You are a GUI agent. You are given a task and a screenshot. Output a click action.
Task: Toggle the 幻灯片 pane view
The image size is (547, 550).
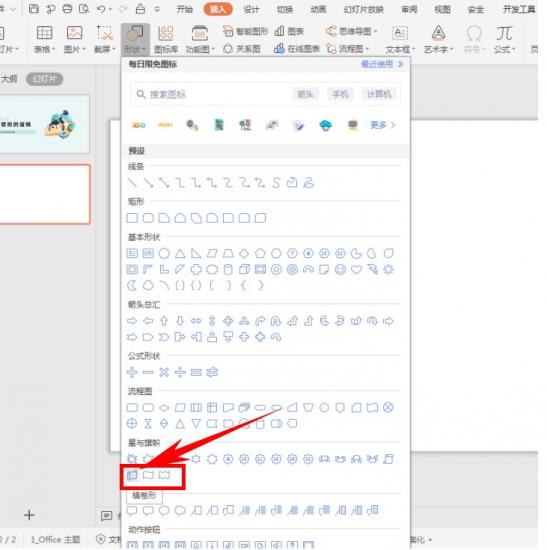click(x=44, y=79)
